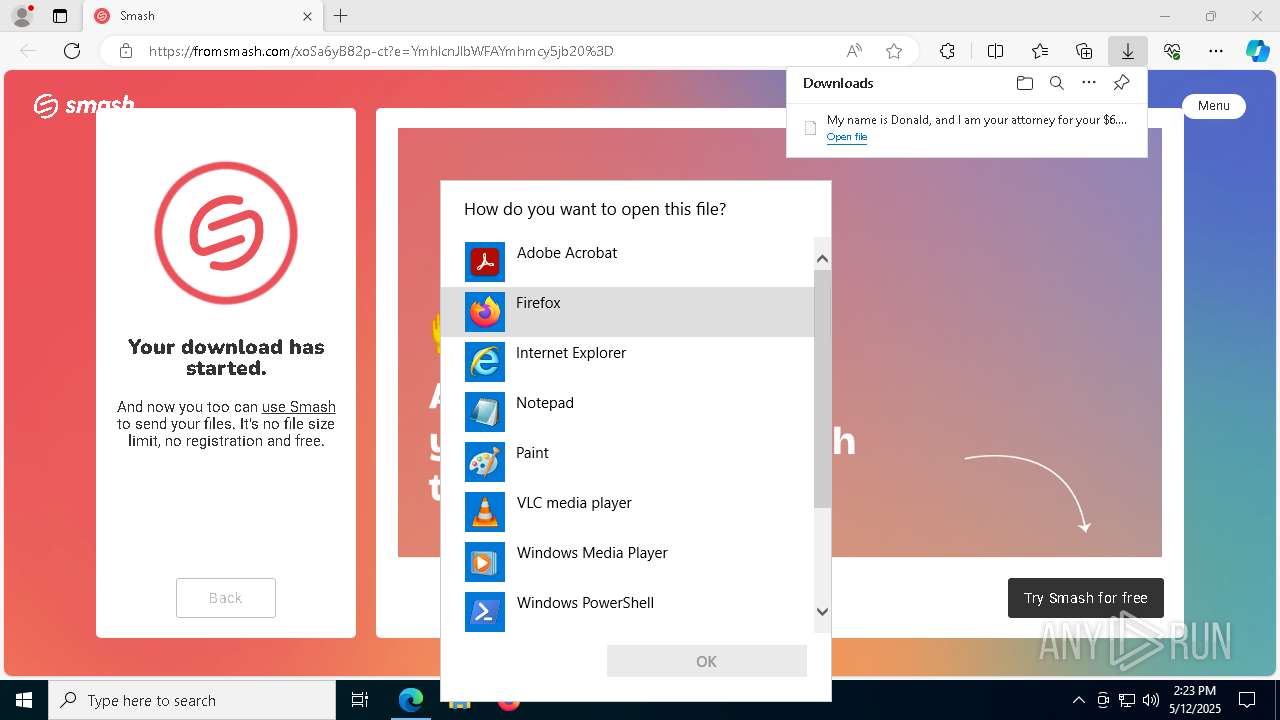Viewport: 1280px width, 720px height.
Task: Click the address bar URL
Action: (x=381, y=51)
